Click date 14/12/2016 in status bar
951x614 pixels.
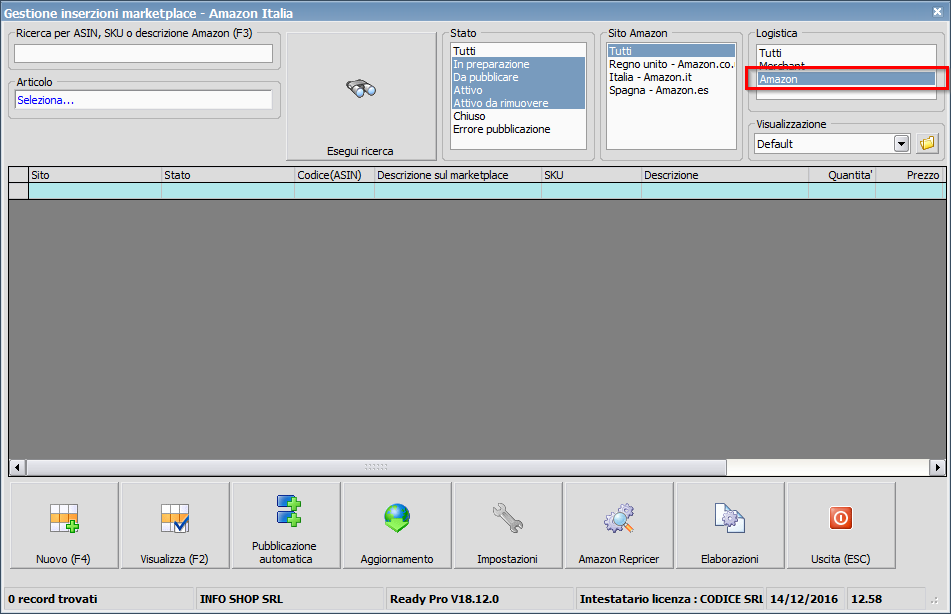click(804, 599)
